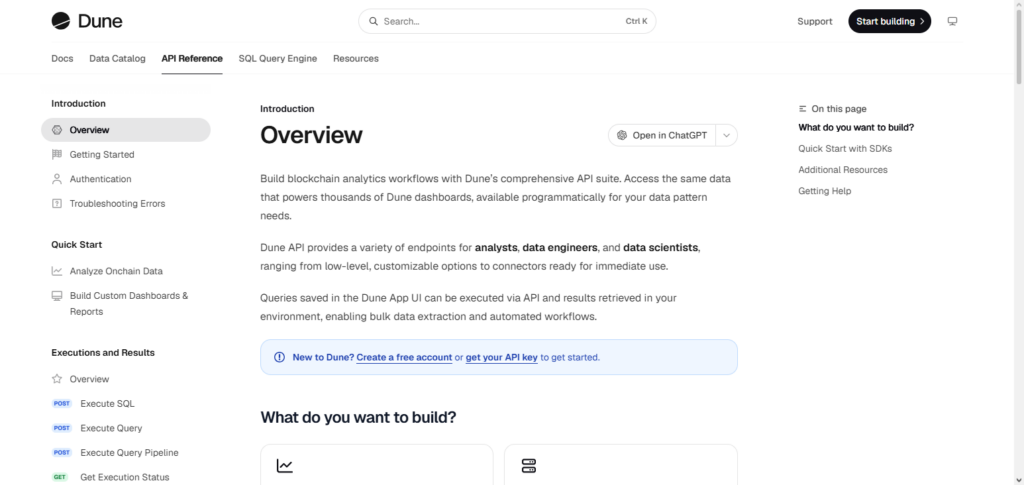Follow the get your API key link
Screen dimensions: 1024x485
point(502,358)
